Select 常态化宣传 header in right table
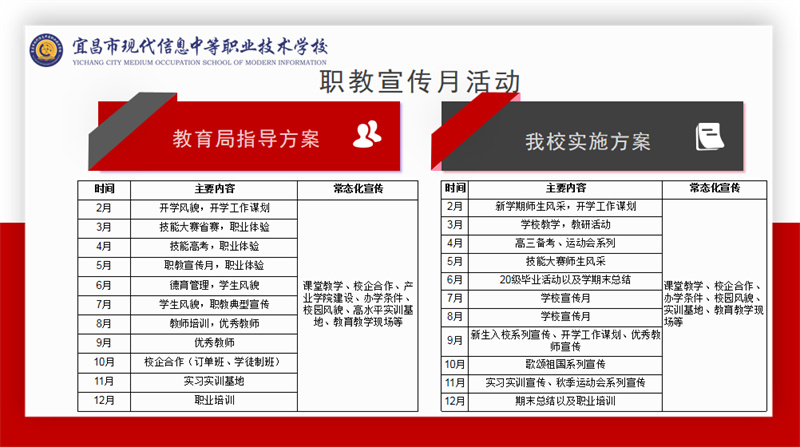This screenshot has height=447, width=800. tap(714, 188)
